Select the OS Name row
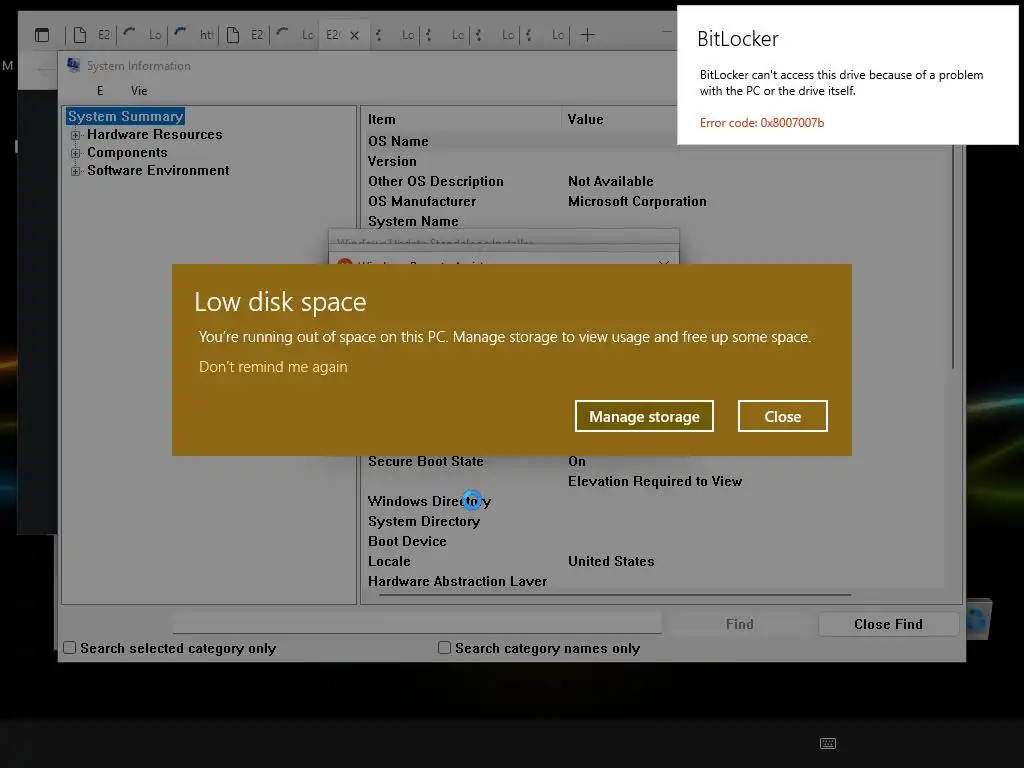 point(656,141)
